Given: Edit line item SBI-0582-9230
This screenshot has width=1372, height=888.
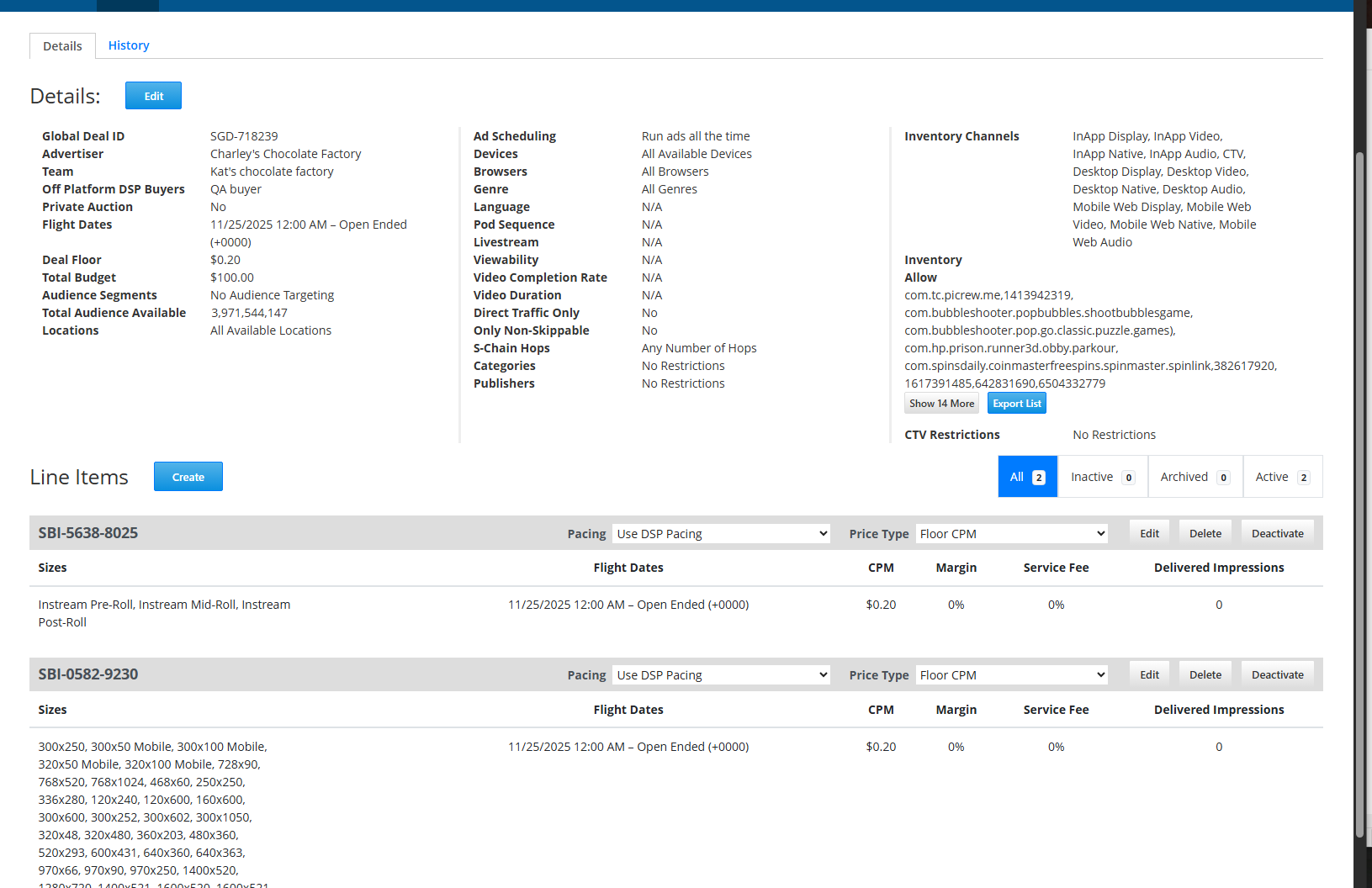Looking at the screenshot, I should point(1149,675).
